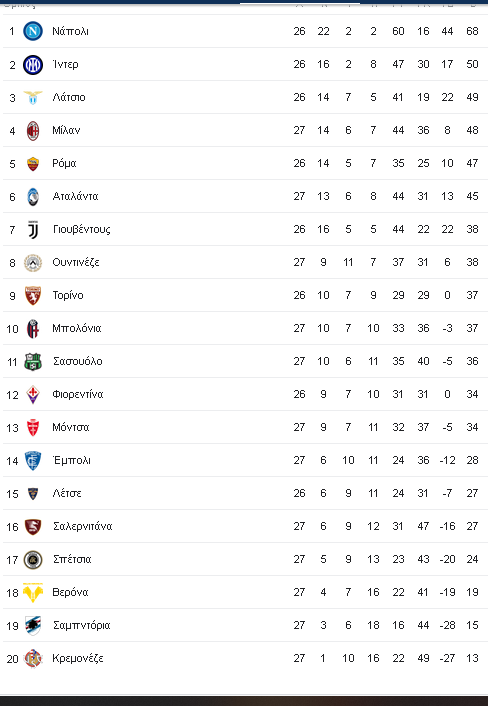Open the Αταλάντα team link
Image resolution: width=488 pixels, height=706 pixels.
[x=75, y=196]
